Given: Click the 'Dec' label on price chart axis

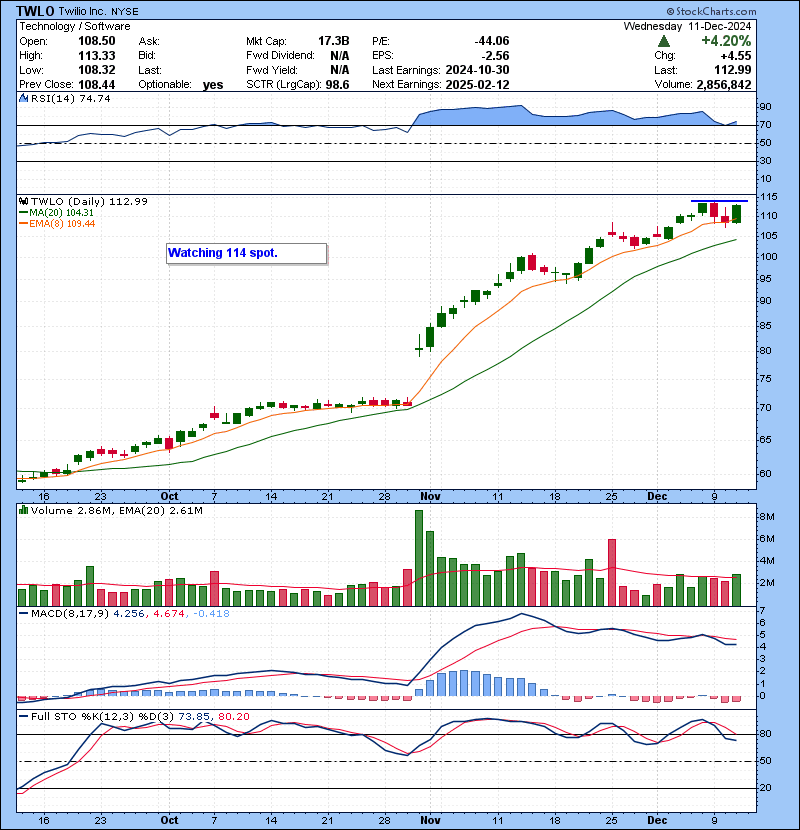Looking at the screenshot, I should (x=657, y=497).
